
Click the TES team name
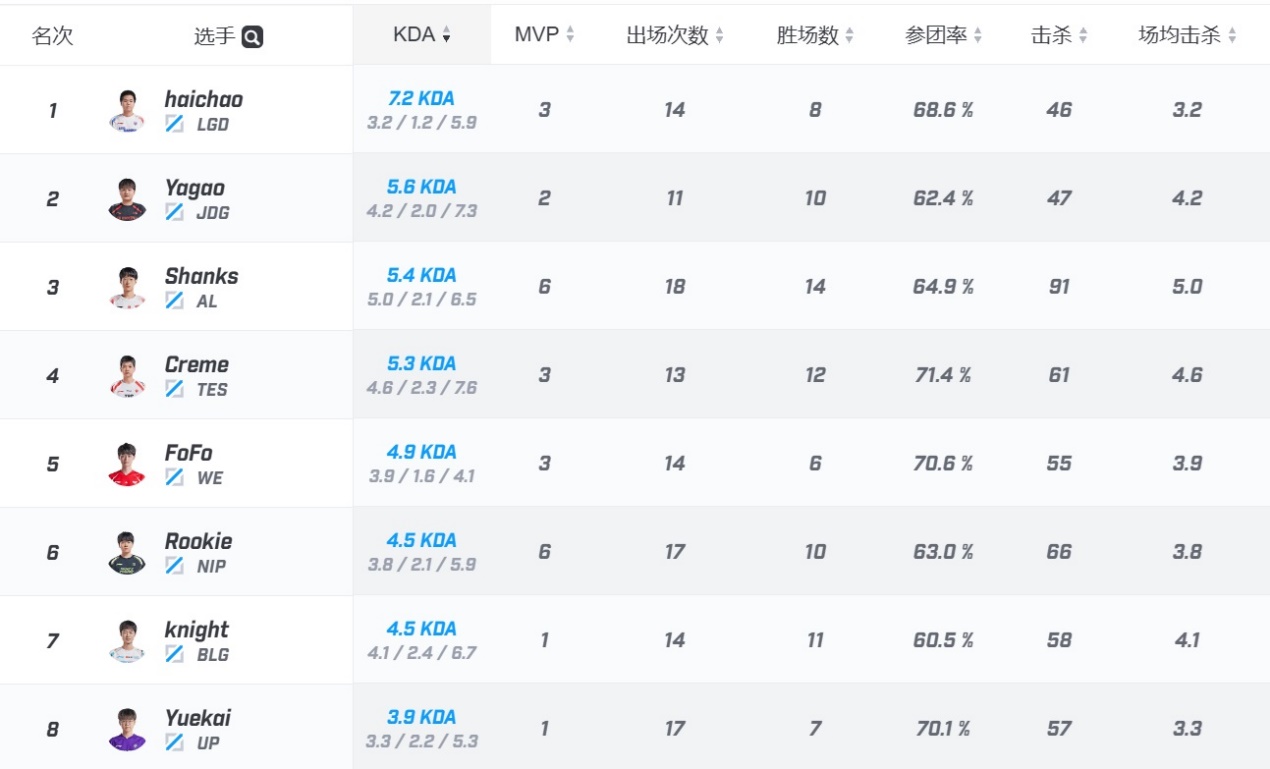coord(212,390)
